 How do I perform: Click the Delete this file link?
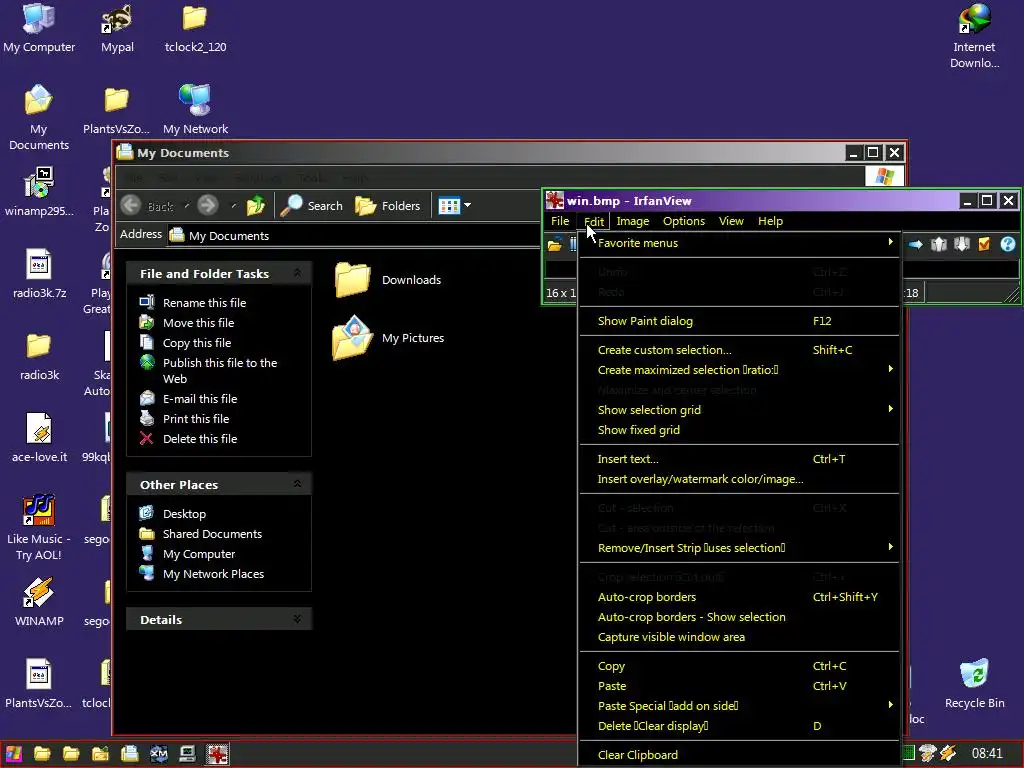pyautogui.click(x=200, y=439)
